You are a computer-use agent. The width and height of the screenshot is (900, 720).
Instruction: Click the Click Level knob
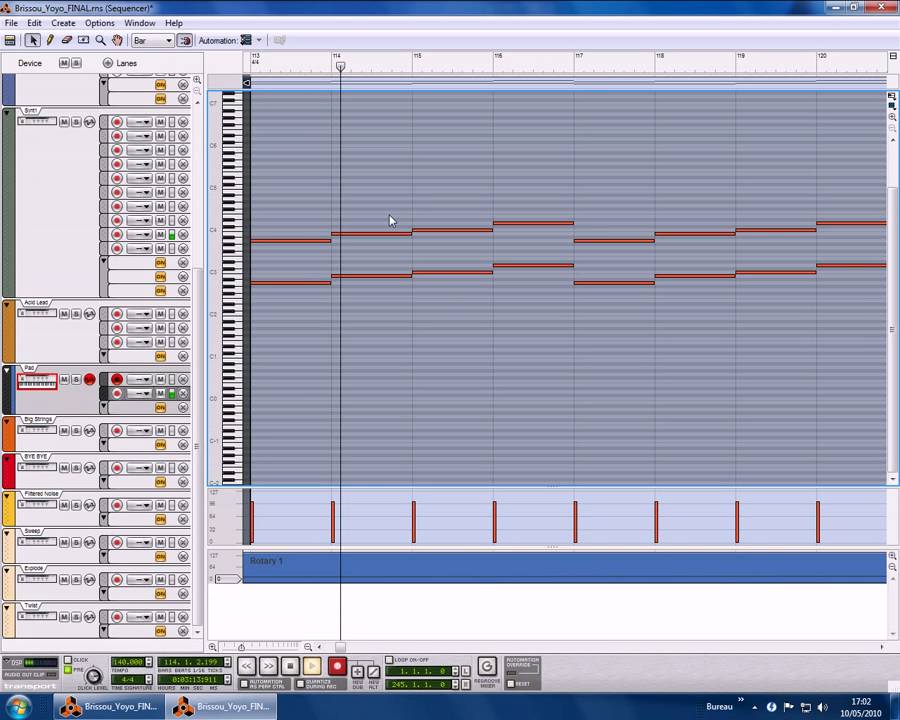(x=93, y=676)
